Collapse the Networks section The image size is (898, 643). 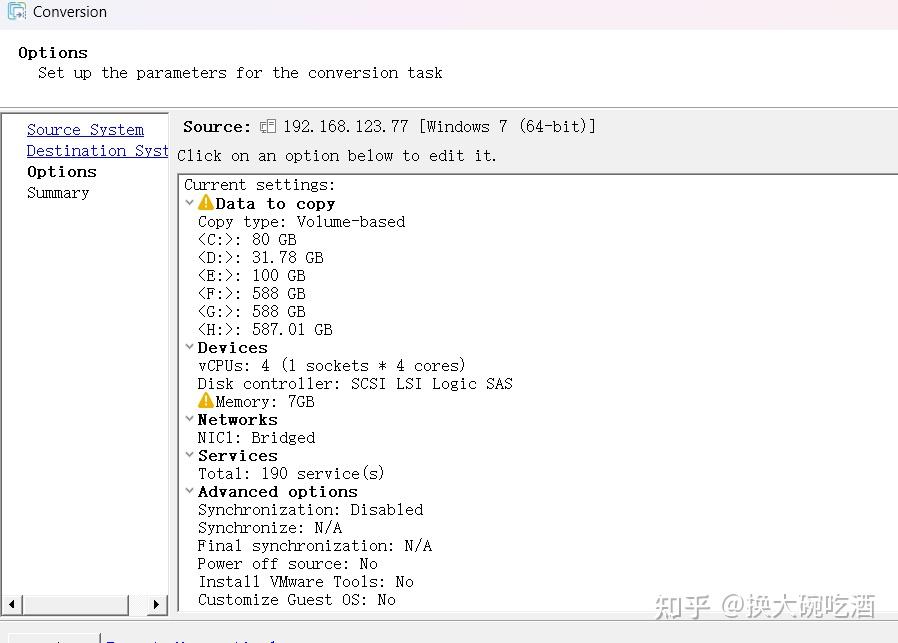pos(190,419)
